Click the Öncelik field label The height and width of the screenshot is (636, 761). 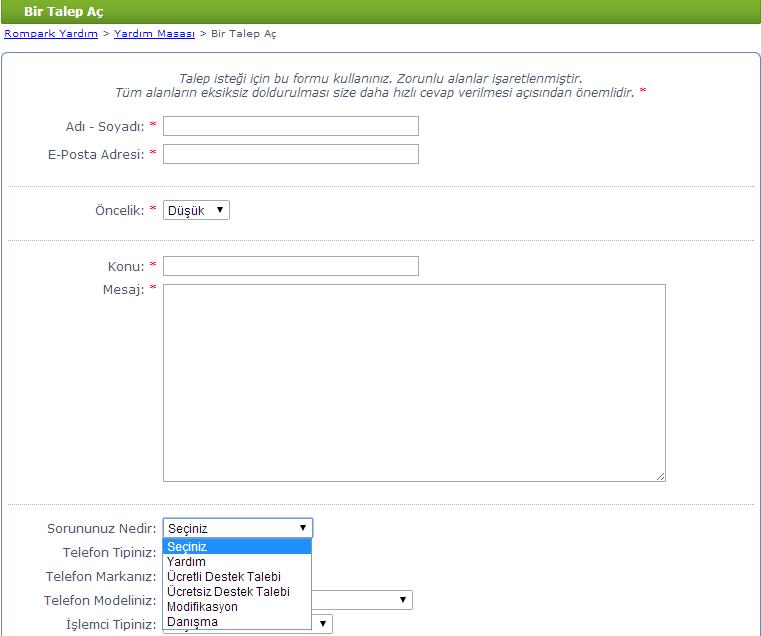119,211
